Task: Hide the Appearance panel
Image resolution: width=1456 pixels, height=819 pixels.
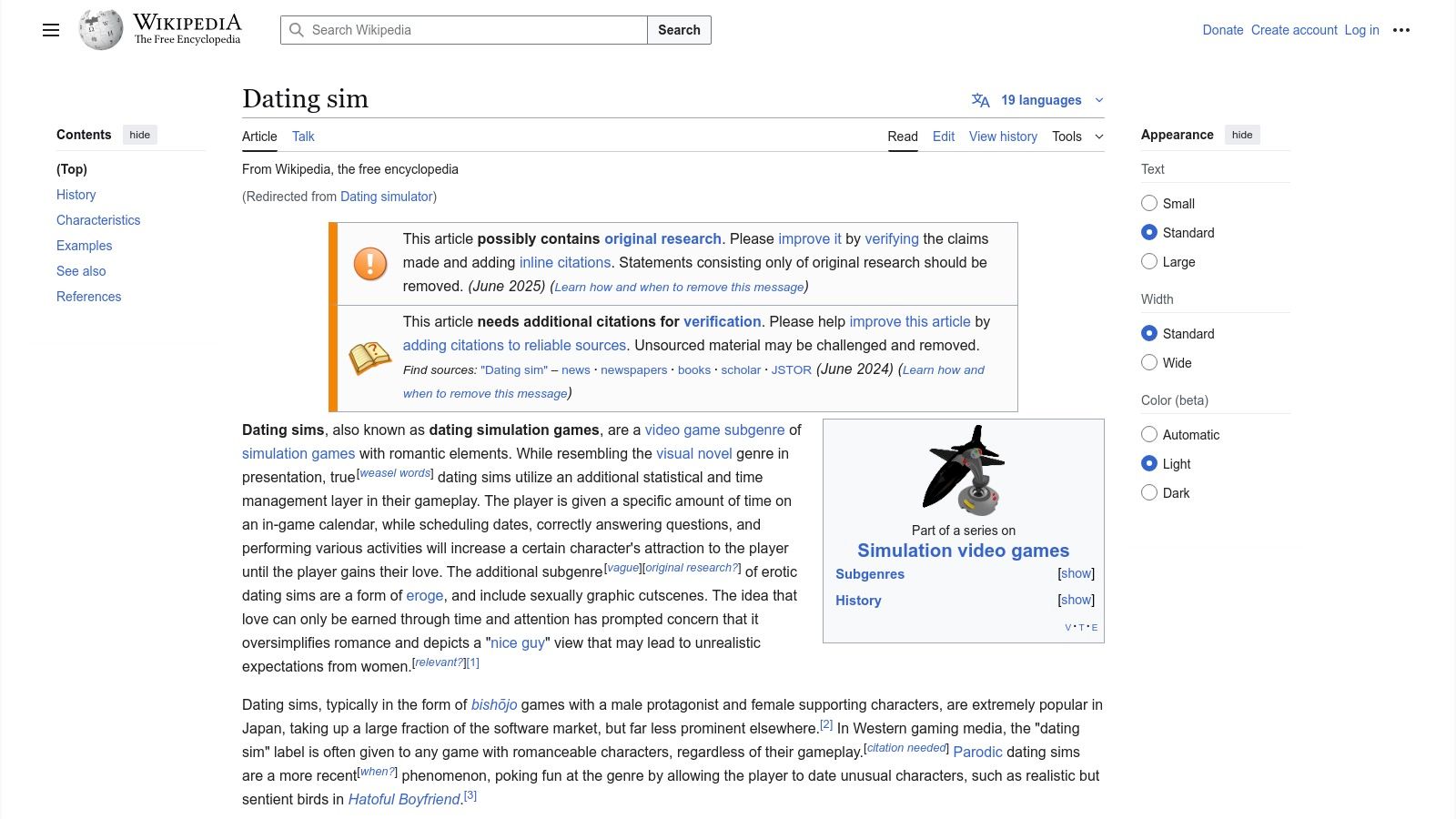Action: pos(1242,135)
